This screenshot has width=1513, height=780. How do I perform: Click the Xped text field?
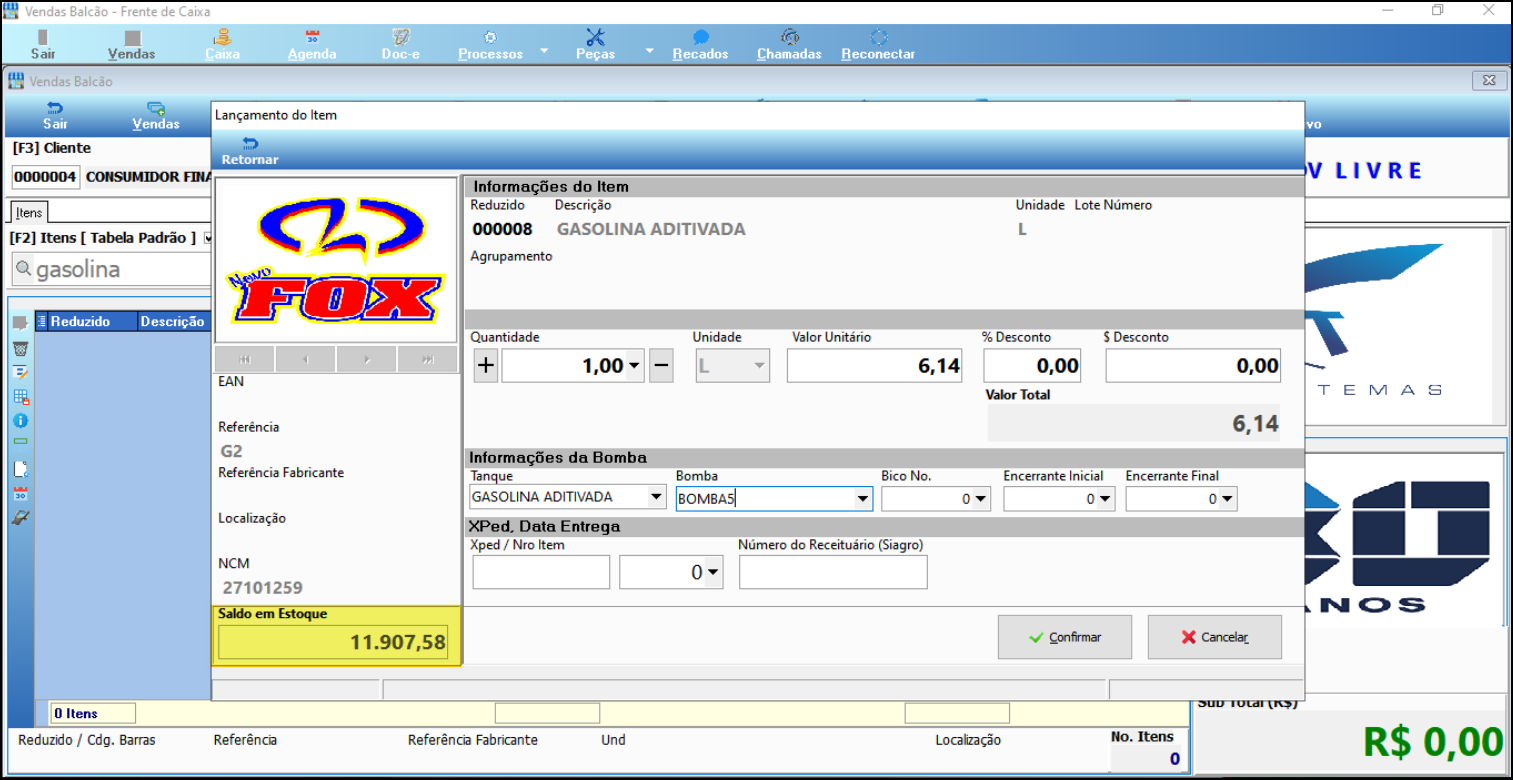point(541,572)
